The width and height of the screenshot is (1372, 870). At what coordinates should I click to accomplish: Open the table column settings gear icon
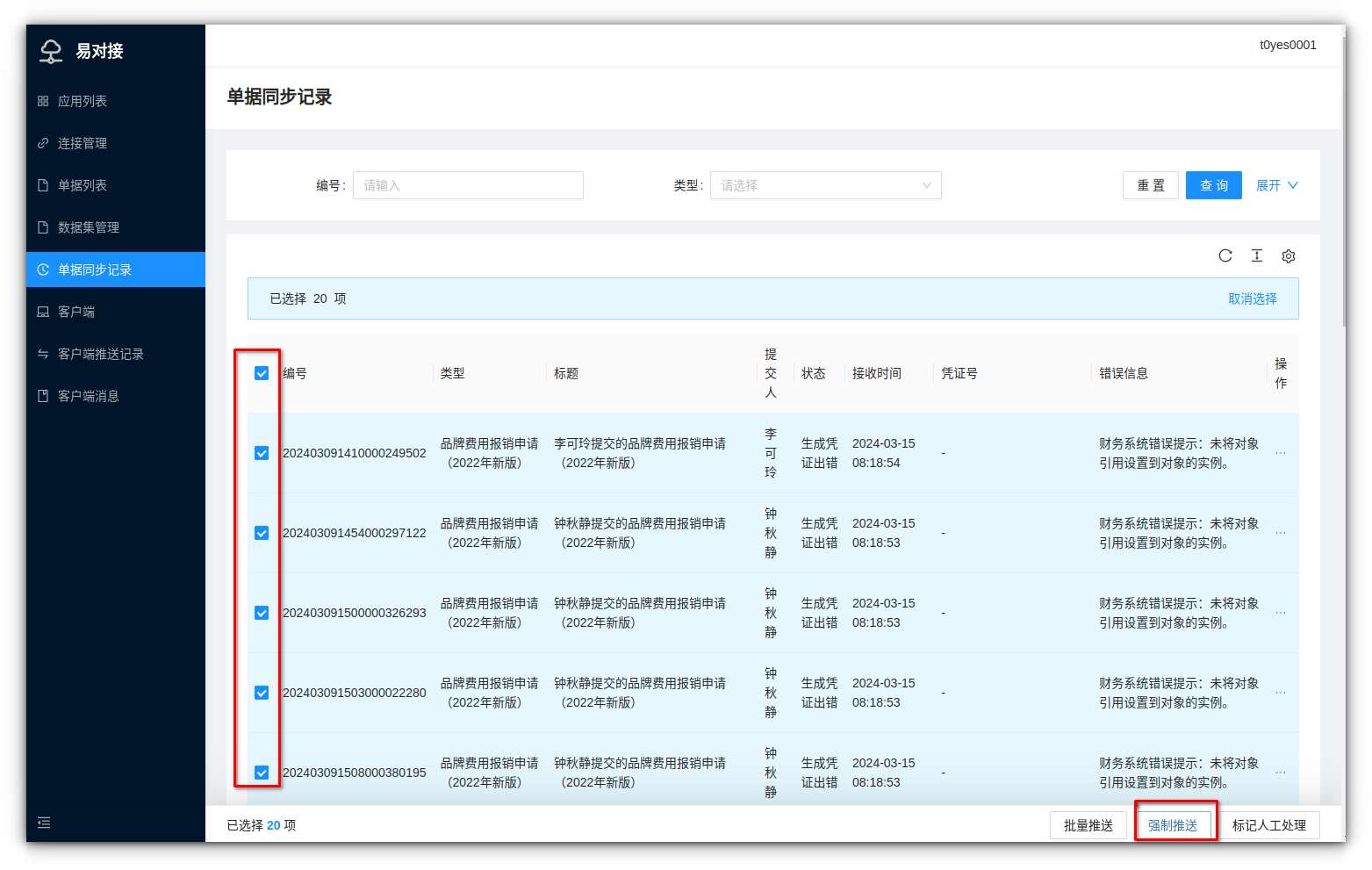click(1288, 256)
